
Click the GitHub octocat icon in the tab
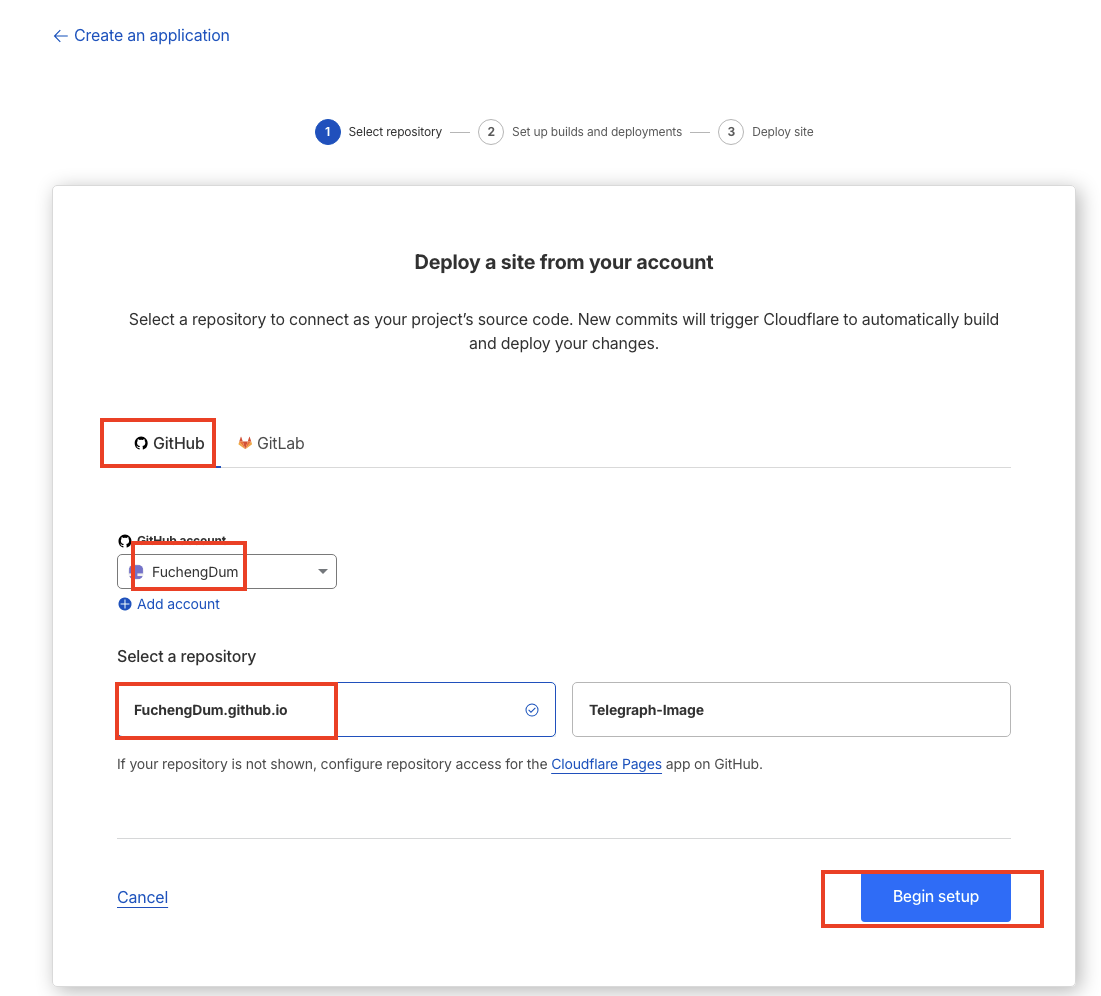(x=141, y=443)
